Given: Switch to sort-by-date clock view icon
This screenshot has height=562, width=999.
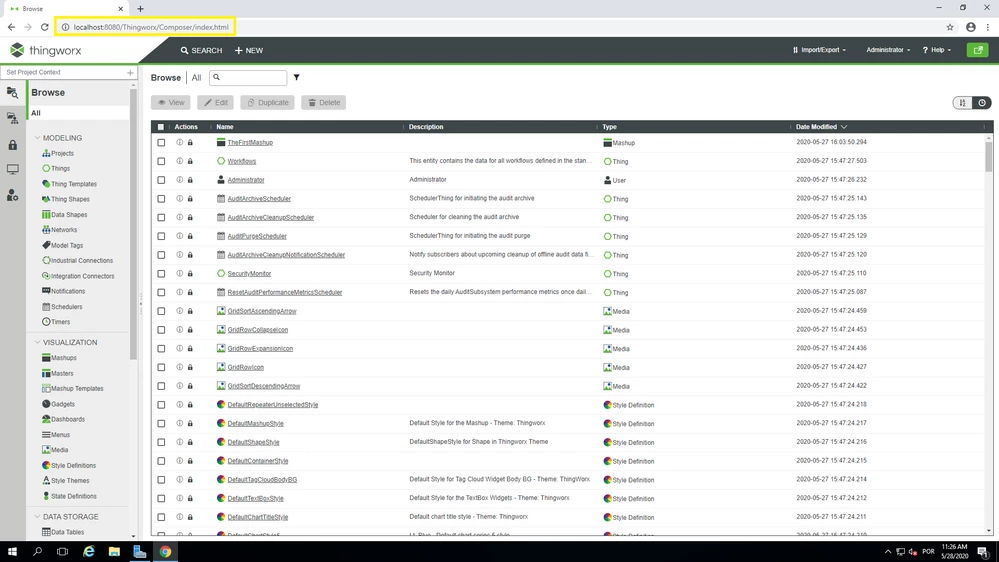Looking at the screenshot, I should pos(982,103).
